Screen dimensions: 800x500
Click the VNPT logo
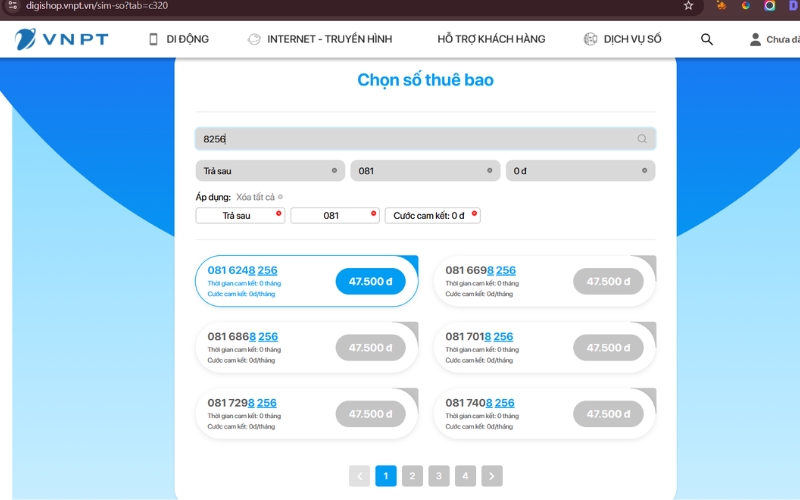click(61, 39)
